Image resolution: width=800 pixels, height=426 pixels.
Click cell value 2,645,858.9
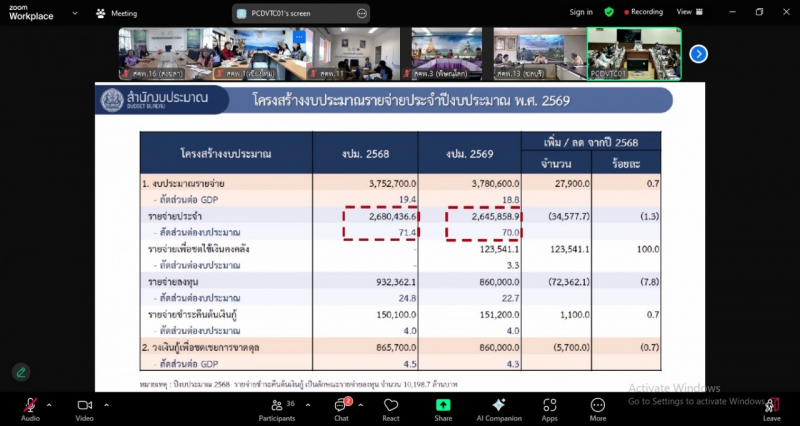[x=494, y=216]
